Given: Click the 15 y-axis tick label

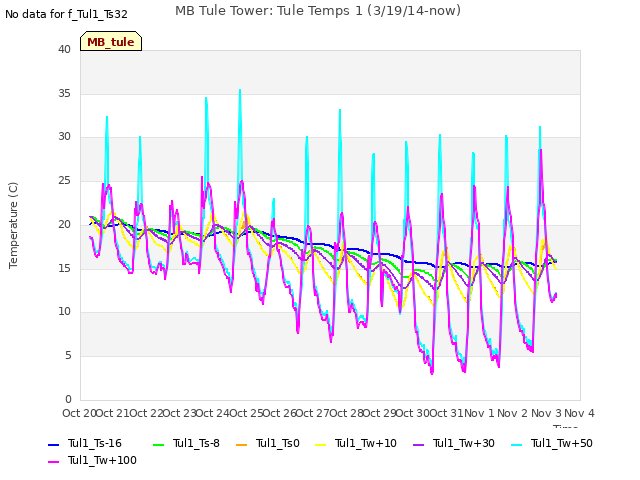Looking at the screenshot, I should [x=64, y=268].
